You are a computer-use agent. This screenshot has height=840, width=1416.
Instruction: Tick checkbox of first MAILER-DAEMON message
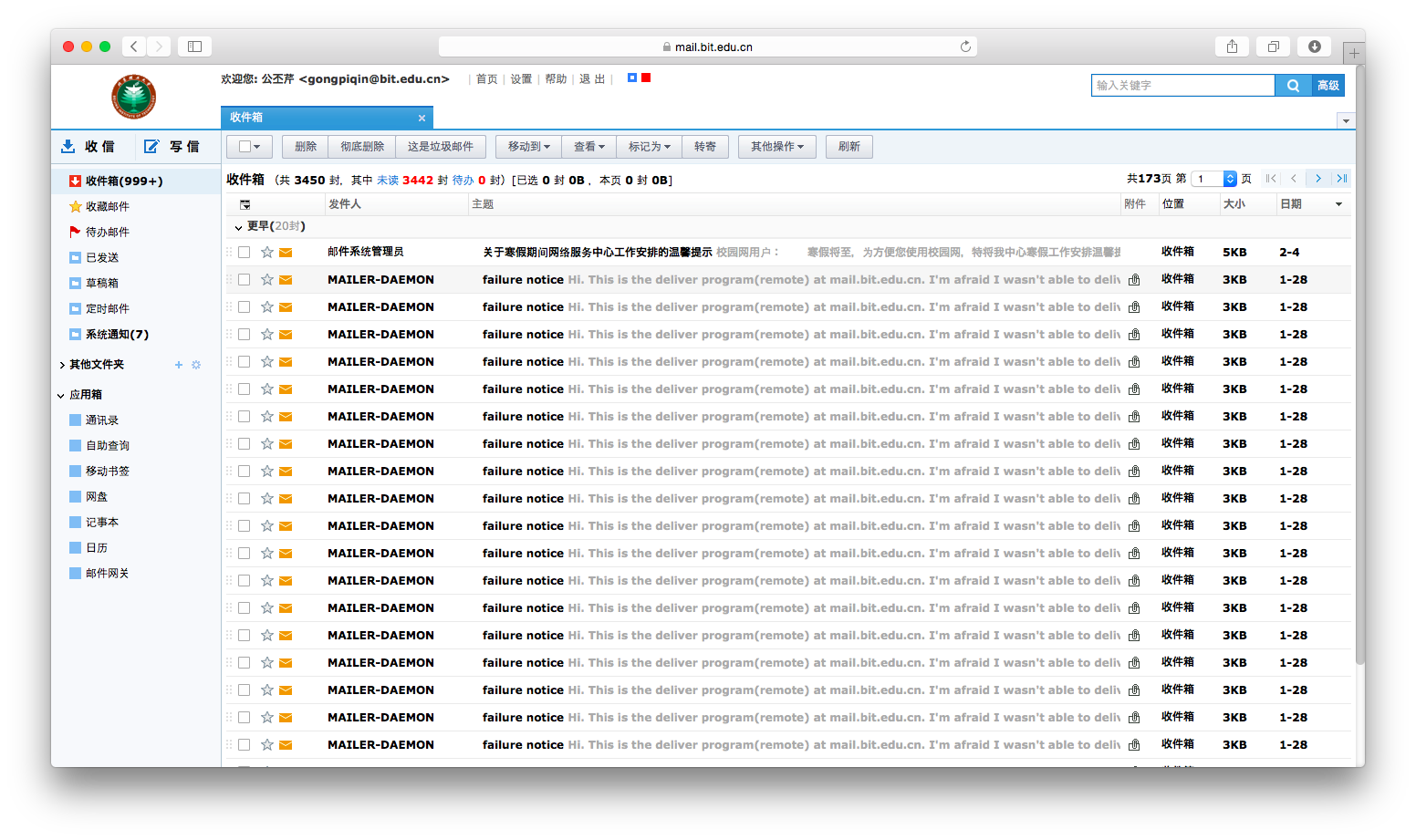tap(245, 279)
